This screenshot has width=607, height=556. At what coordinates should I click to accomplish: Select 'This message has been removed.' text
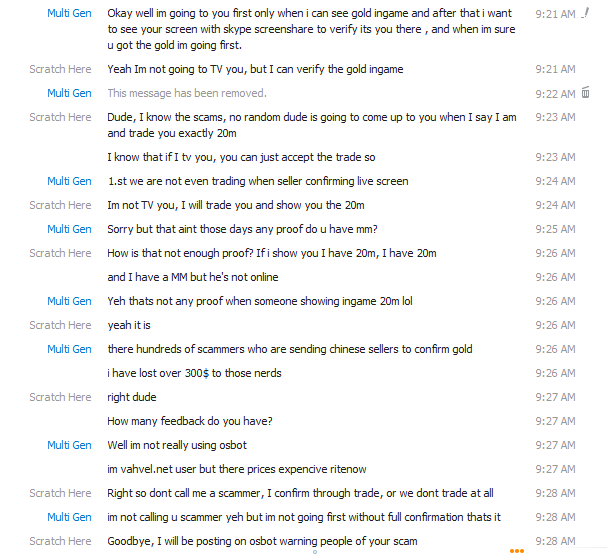coord(187,93)
